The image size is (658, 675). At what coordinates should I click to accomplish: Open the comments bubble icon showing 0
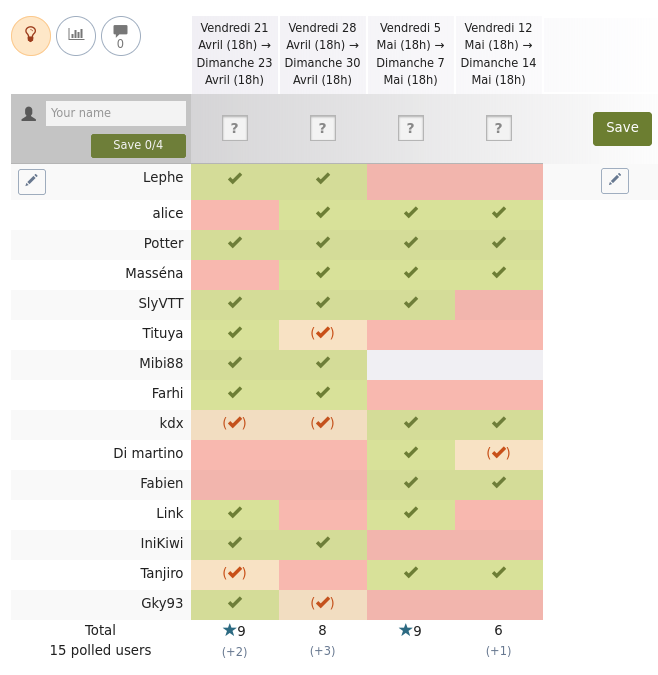(x=120, y=36)
